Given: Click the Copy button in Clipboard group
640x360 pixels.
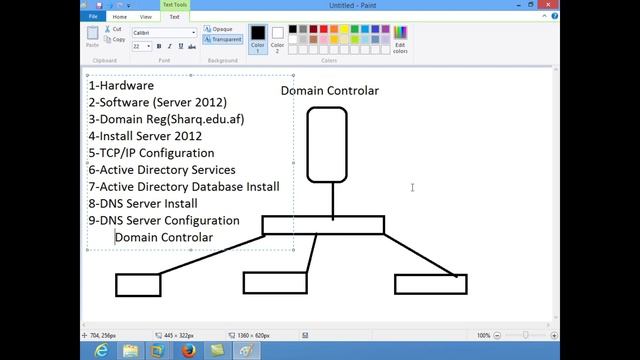Looking at the screenshot, I should (115, 39).
